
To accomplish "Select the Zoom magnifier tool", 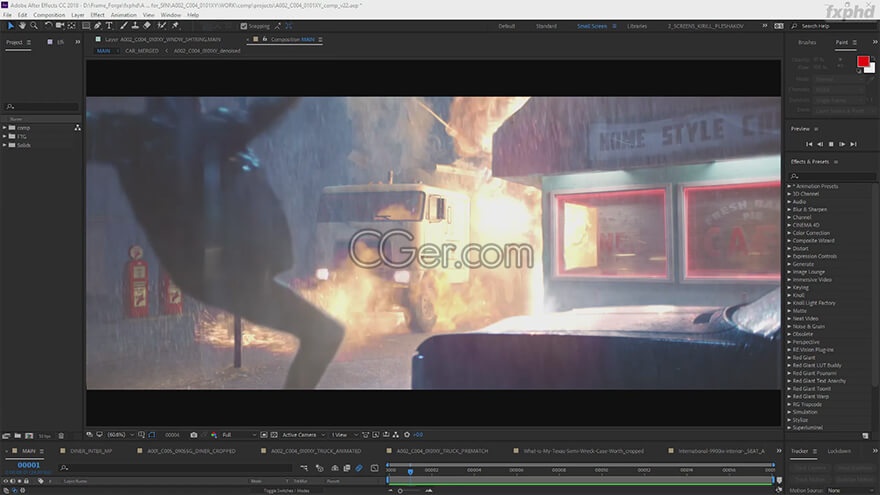I will (34, 26).
